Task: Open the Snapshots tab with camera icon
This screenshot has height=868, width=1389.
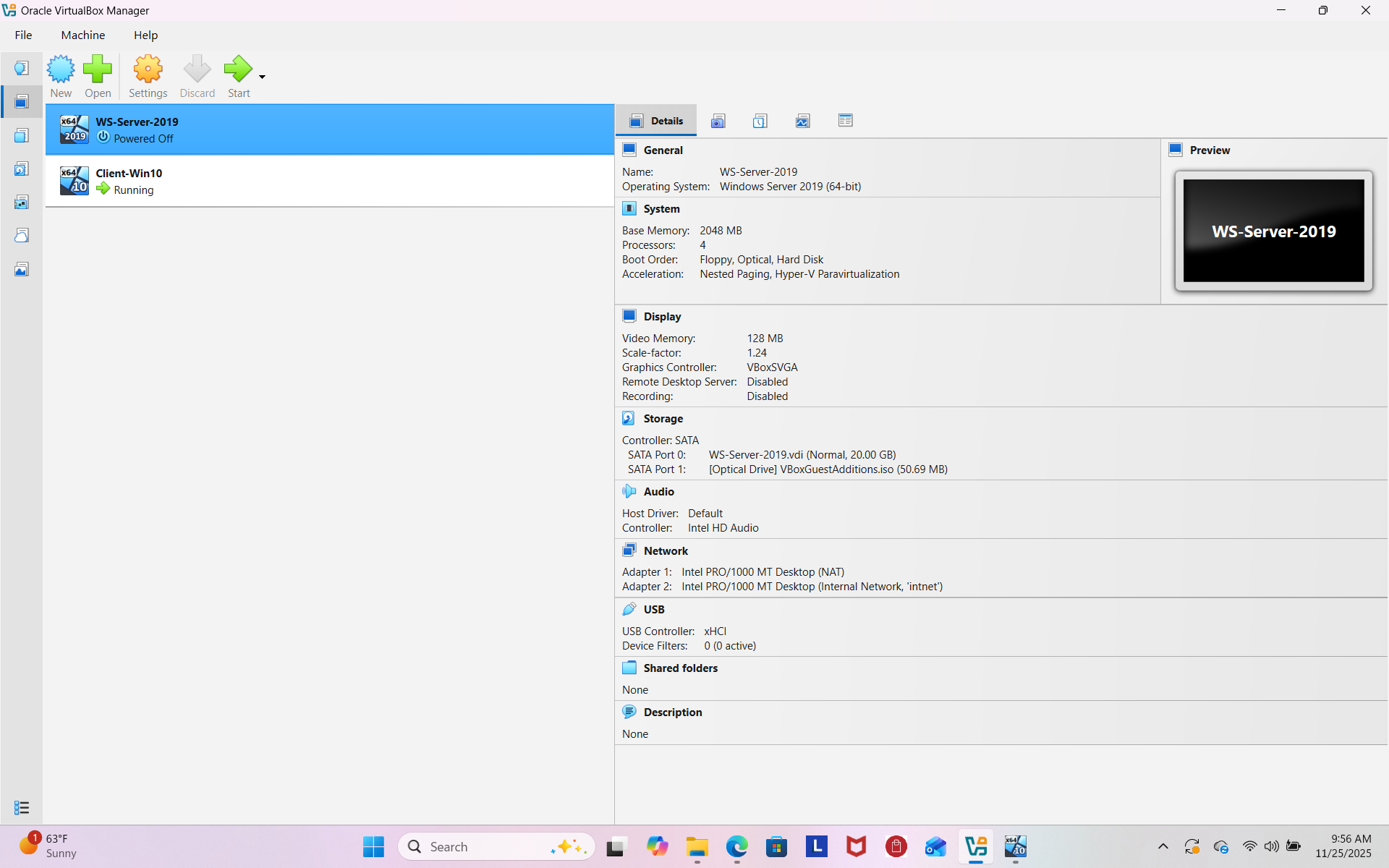Action: tap(718, 121)
